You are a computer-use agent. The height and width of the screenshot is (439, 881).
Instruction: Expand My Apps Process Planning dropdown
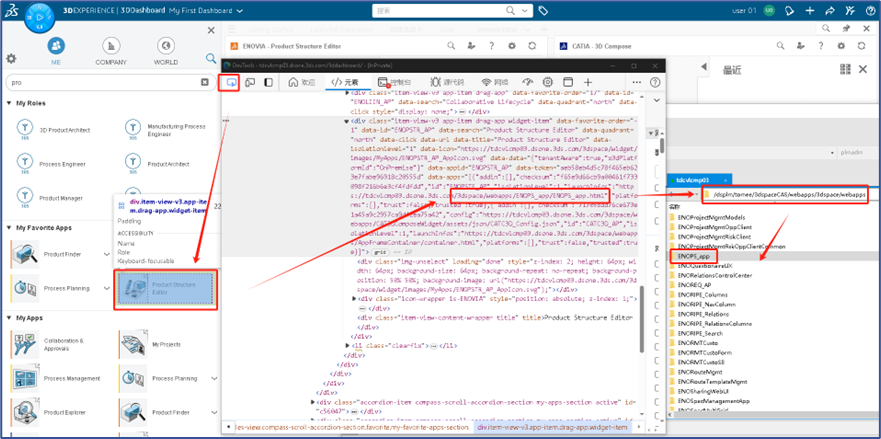[x=215, y=379]
